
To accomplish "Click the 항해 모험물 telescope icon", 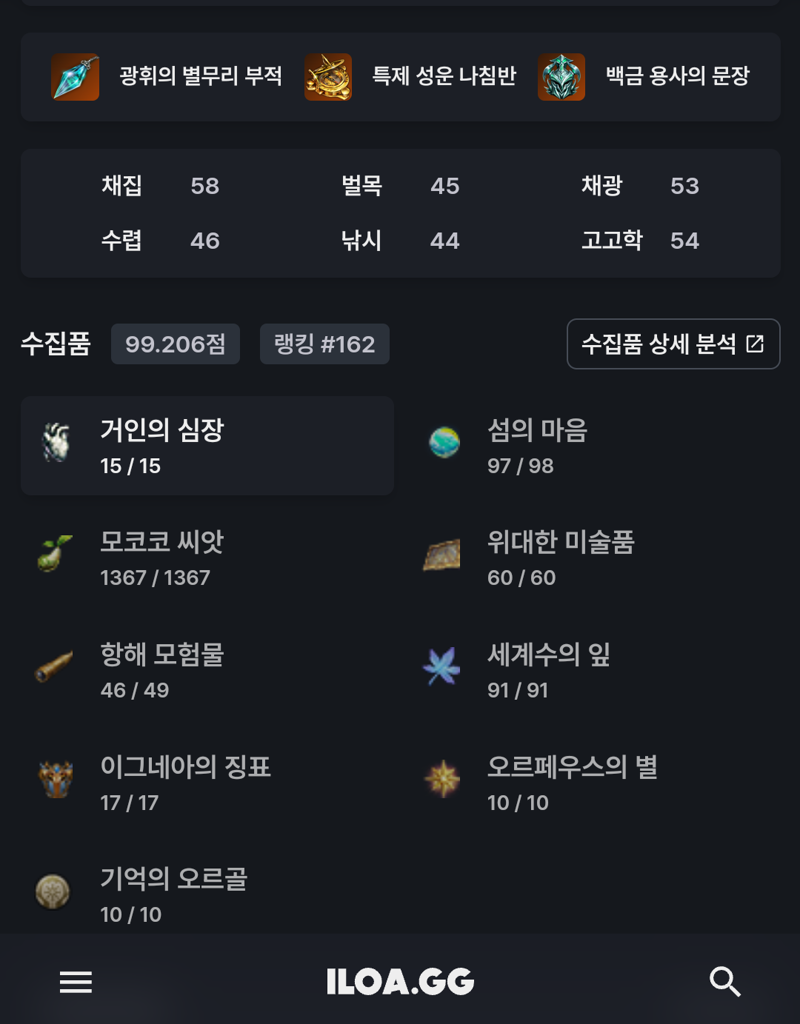I will [54, 667].
